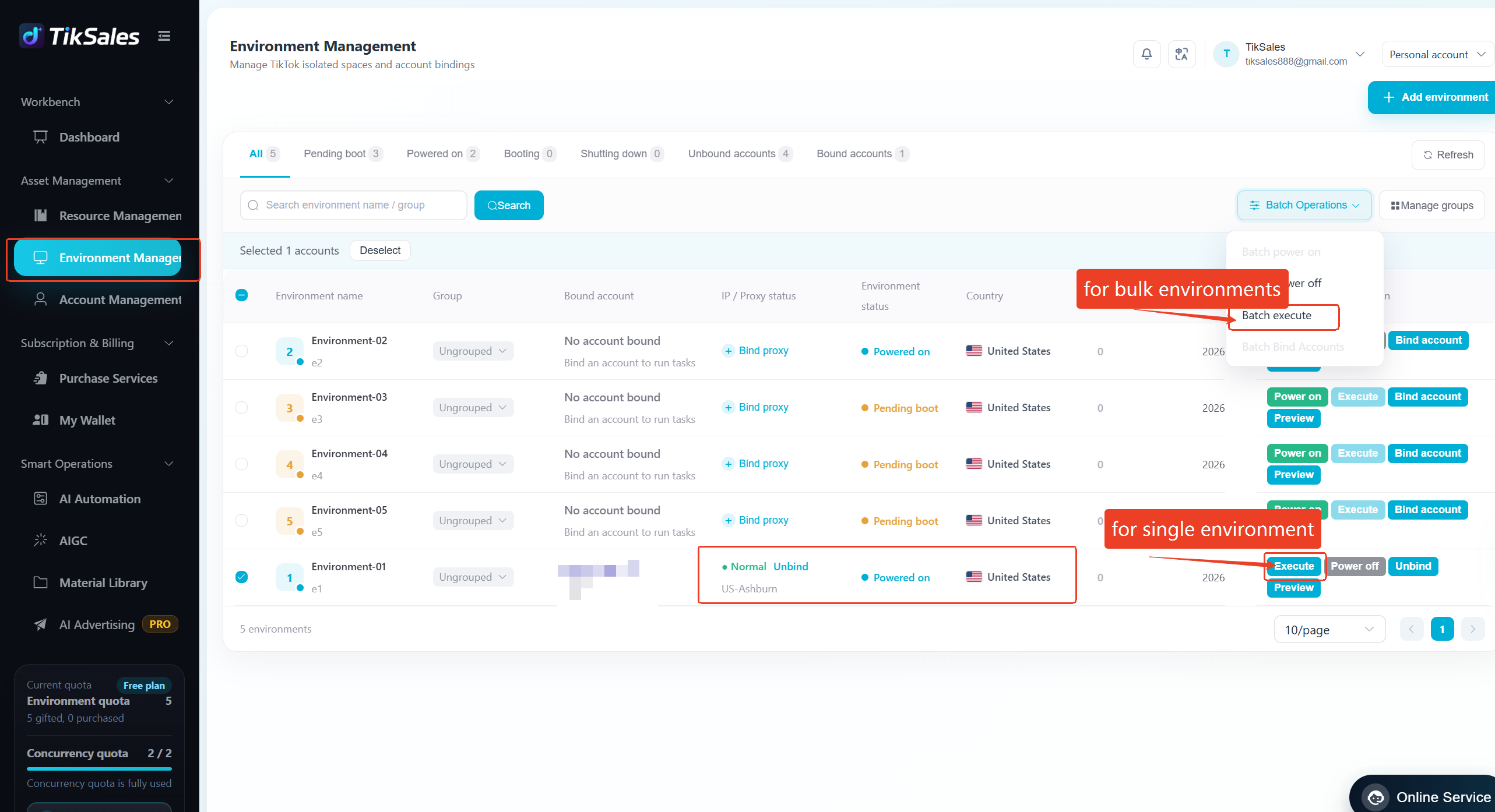Open Batch Operations dropdown

click(1304, 205)
